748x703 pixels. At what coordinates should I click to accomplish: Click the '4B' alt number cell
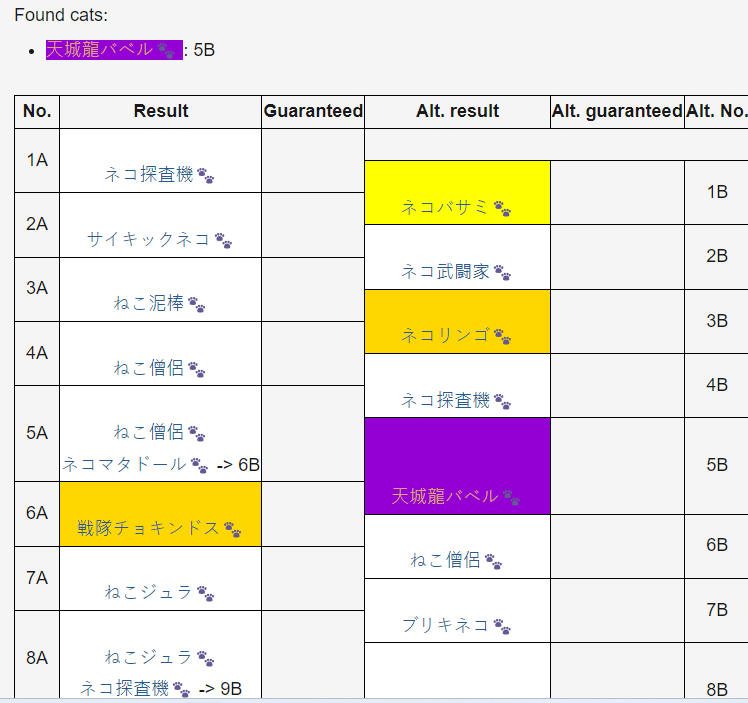pos(717,385)
